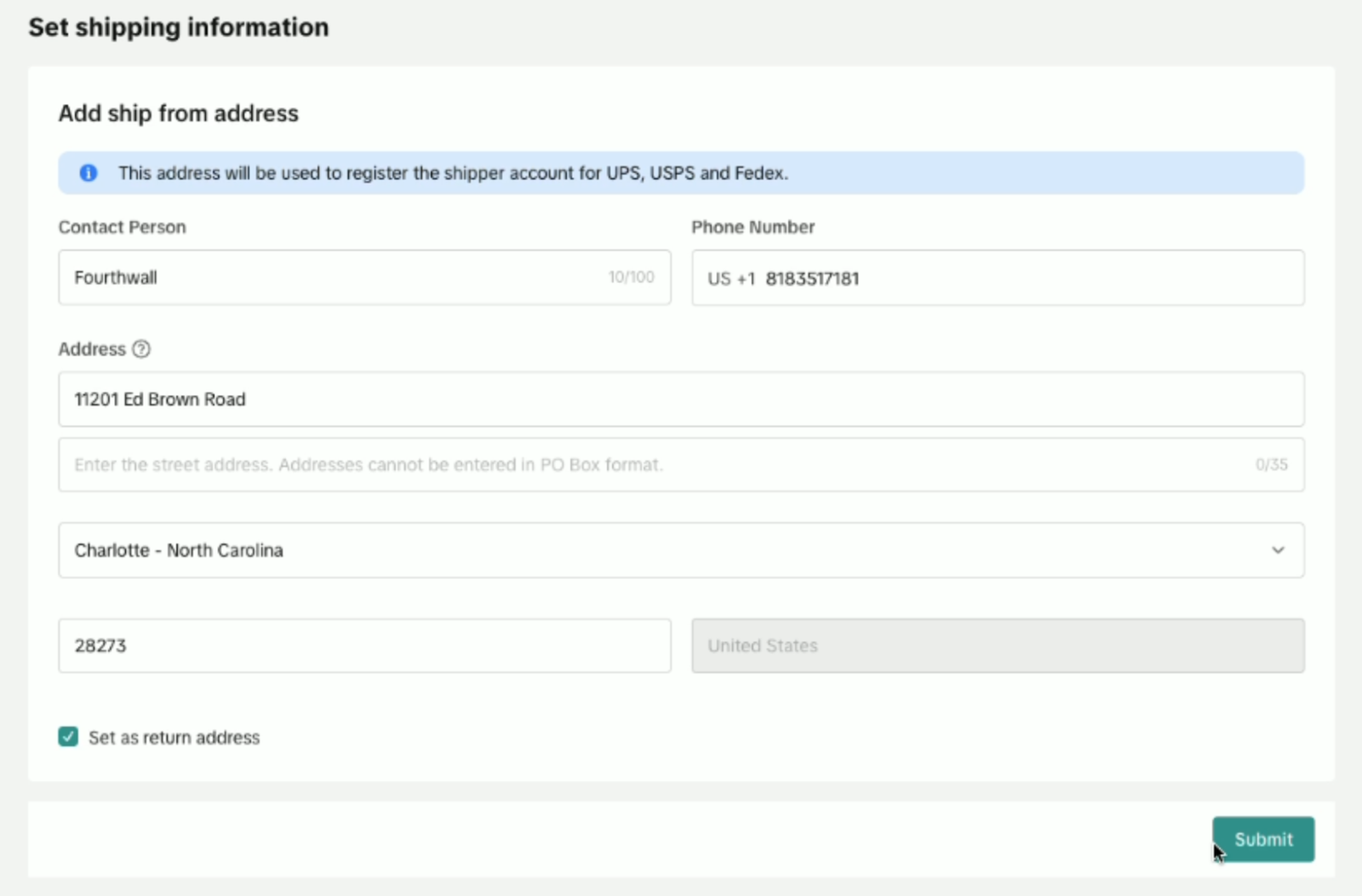Click the Contact Person field label
This screenshot has height=896, width=1362.
[122, 227]
